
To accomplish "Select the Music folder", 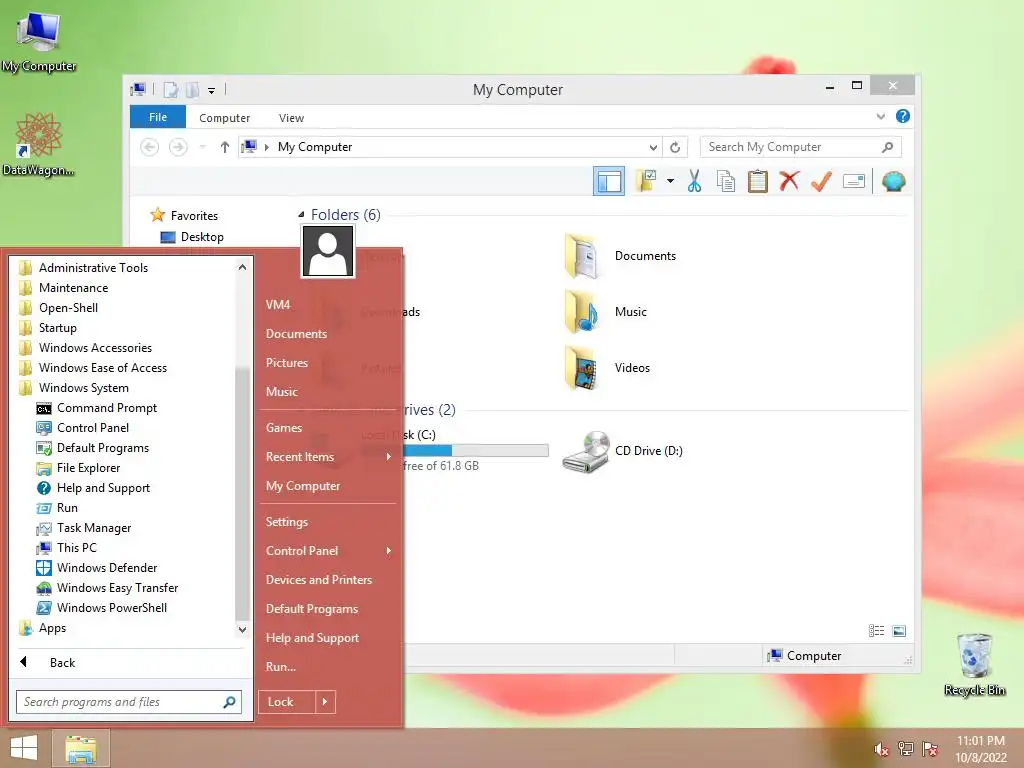I will [x=605, y=312].
